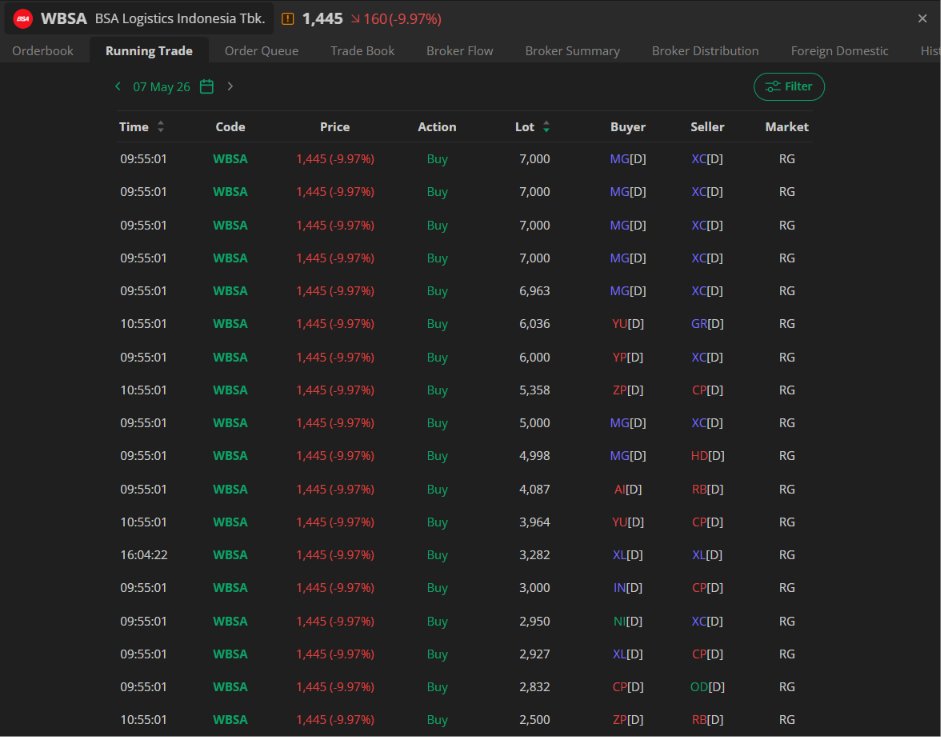Screen dimensions: 941x737
Task: Click buyer YP[D] in 6,000 lot row
Action: click(x=628, y=357)
